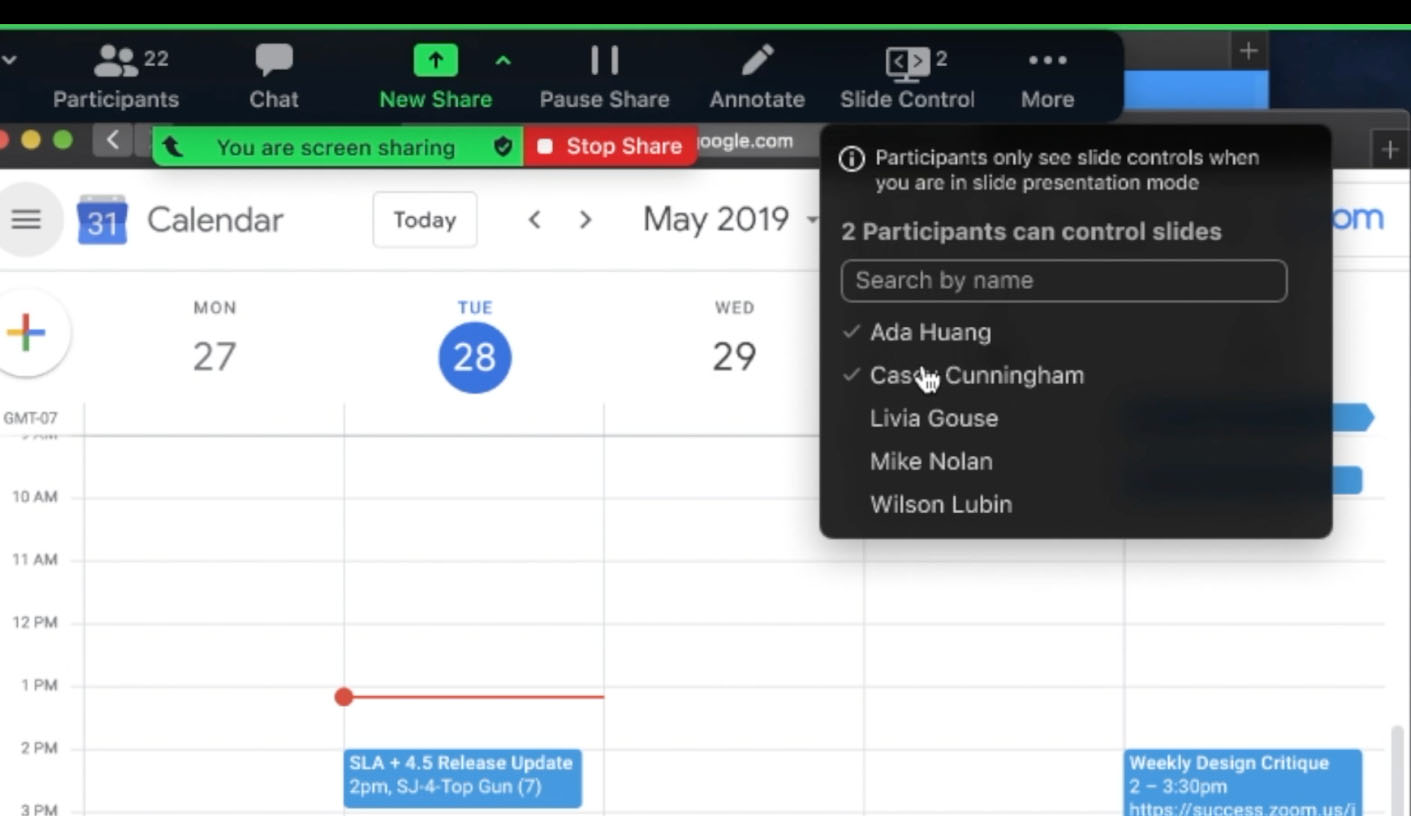Expand New Share options caret

pos(503,61)
